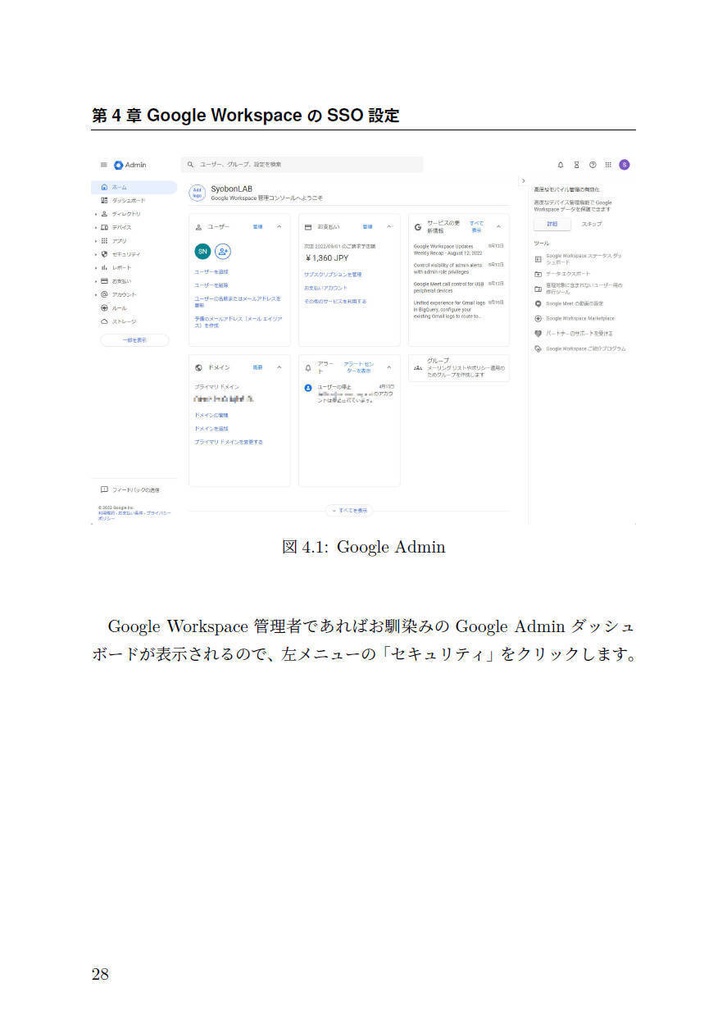Open the hamburger main menu icon
The width and height of the screenshot is (727, 1024).
click(103, 165)
